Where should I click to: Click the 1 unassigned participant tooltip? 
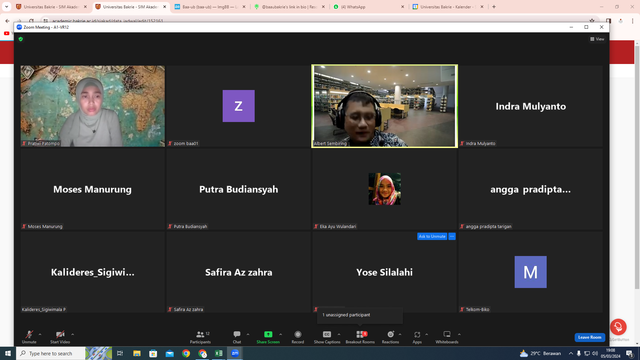(360, 315)
